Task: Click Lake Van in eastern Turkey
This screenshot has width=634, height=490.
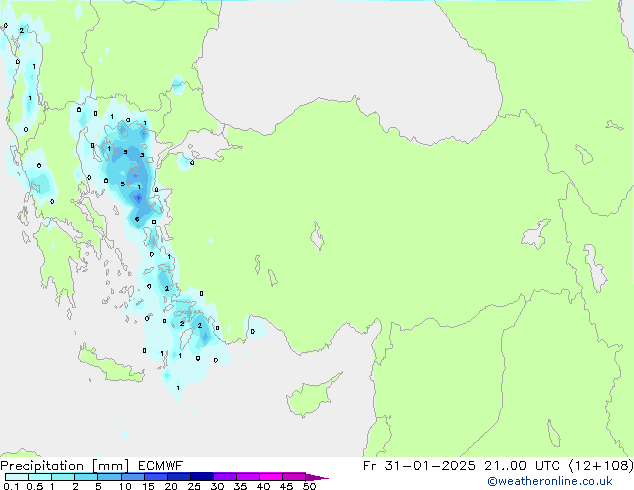Action: (x=535, y=235)
